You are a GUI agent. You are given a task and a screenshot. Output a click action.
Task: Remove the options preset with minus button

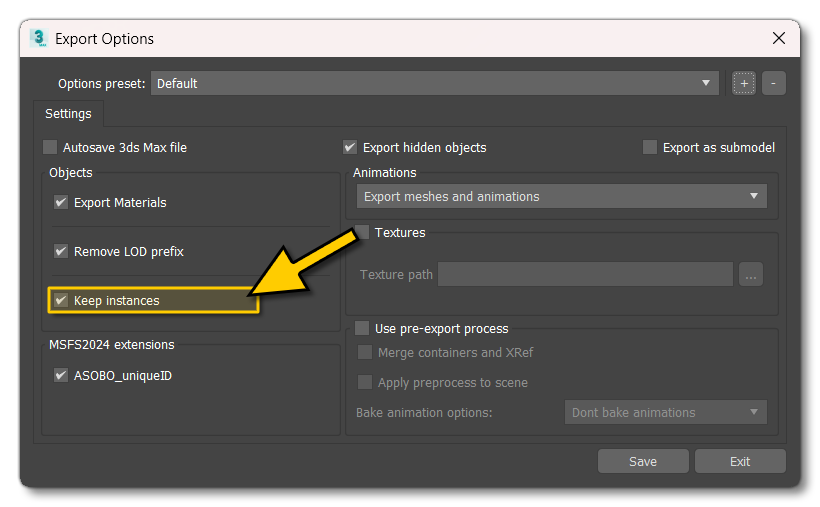773,83
